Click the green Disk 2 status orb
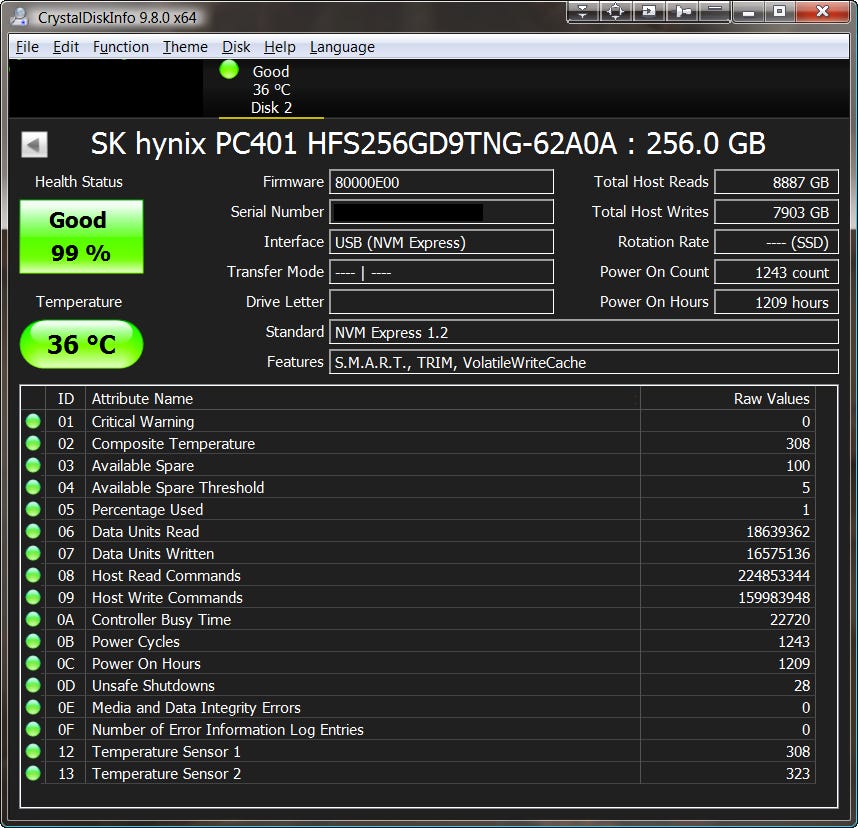This screenshot has height=828, width=858. pyautogui.click(x=229, y=70)
